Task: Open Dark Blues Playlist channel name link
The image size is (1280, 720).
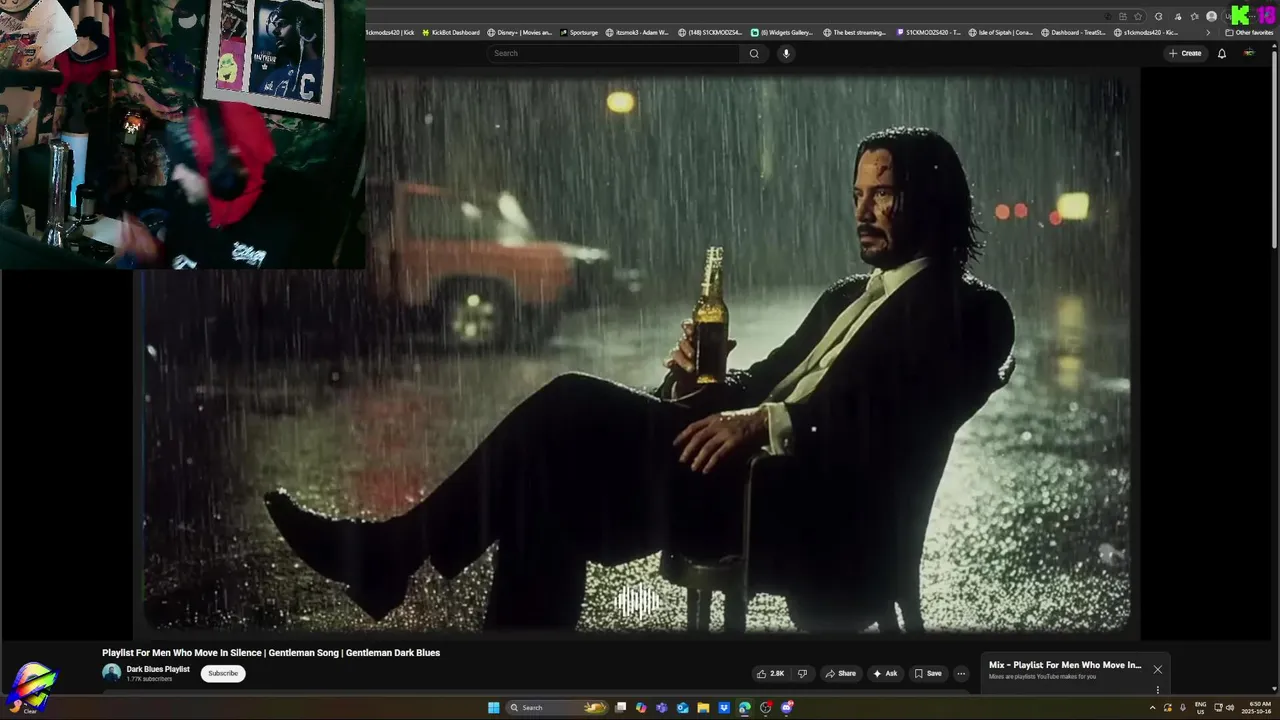Action: click(x=158, y=669)
